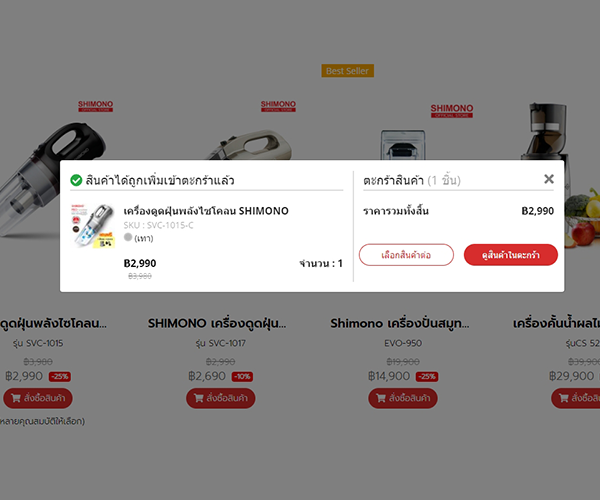This screenshot has height=500, width=600.
Task: Click SHIMONO logo above beige vacuum
Action: 278,106
